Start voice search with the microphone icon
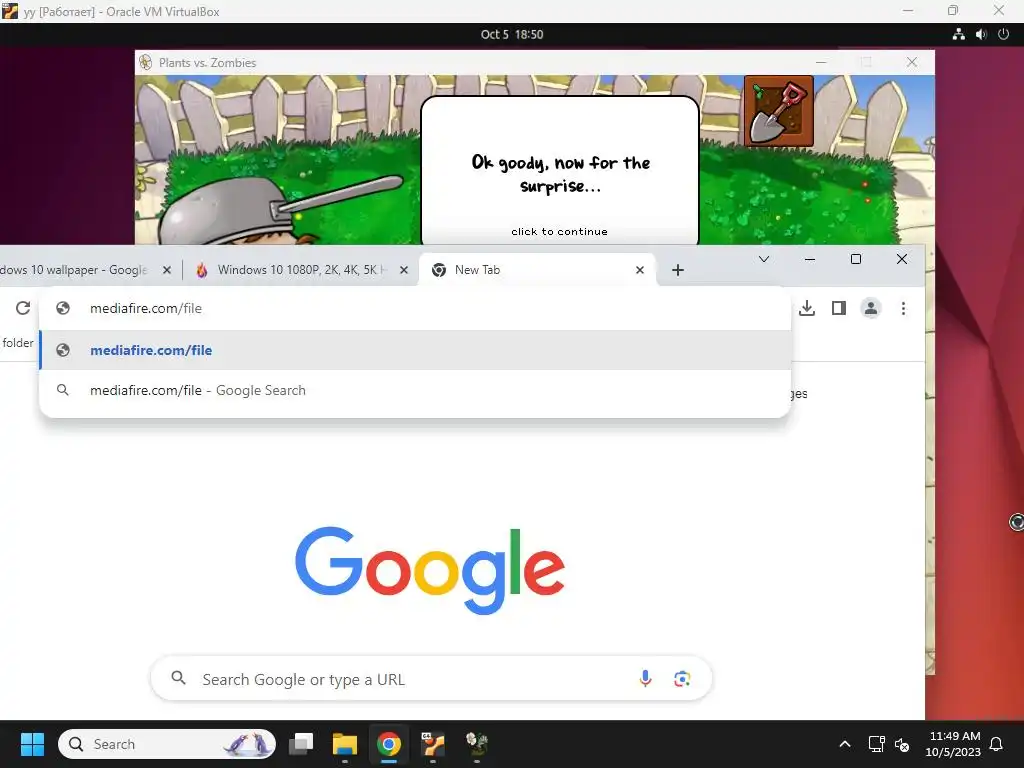1024x768 pixels. 645,679
